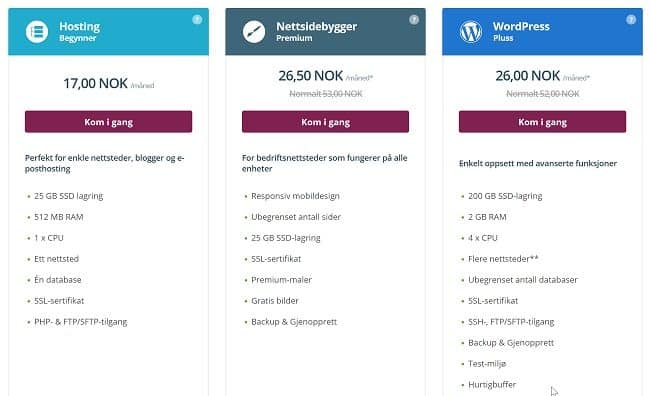Click Kom i gang for WordPress Pluss

[x=542, y=122]
